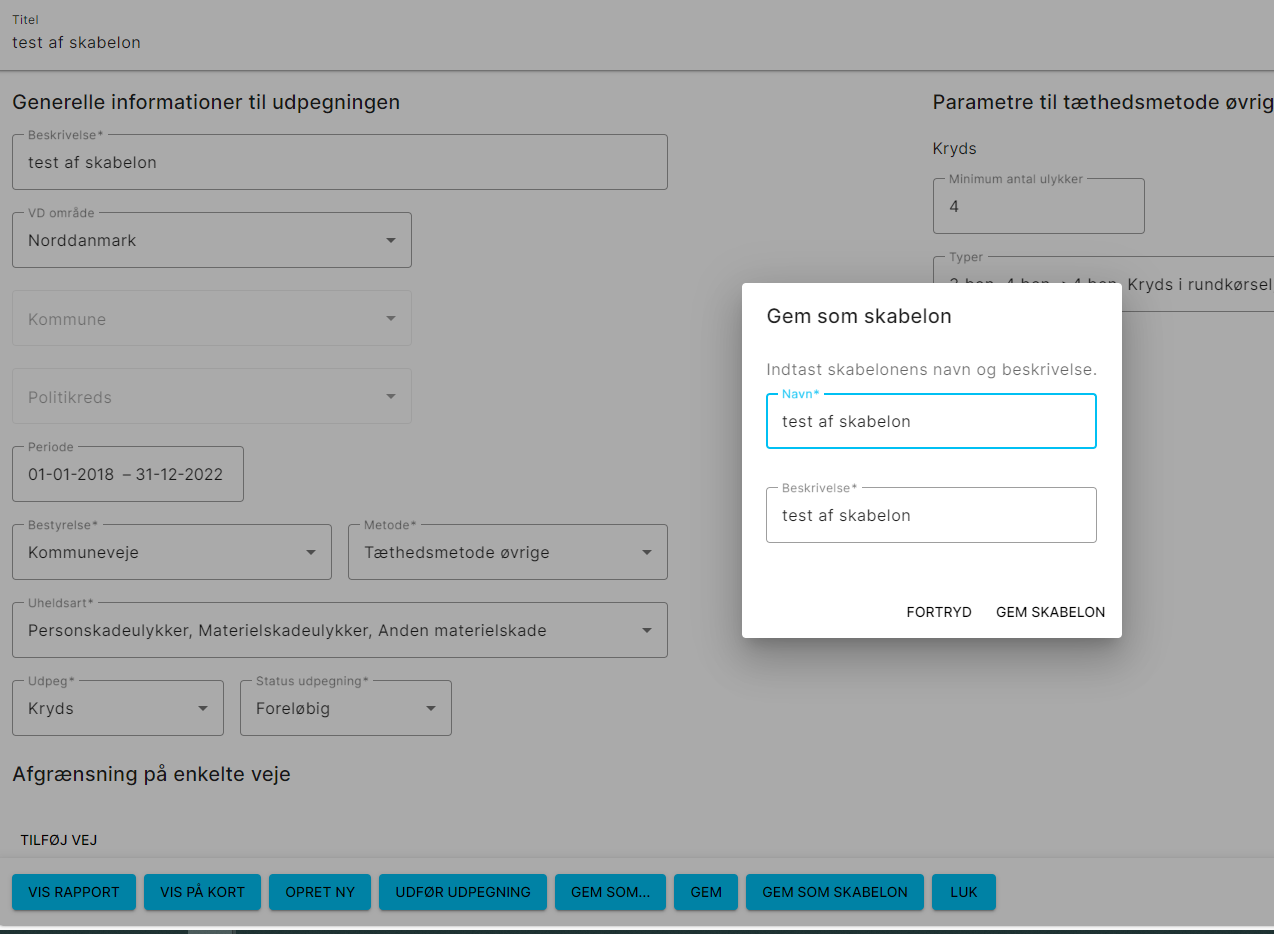This screenshot has height=934, width=1274.
Task: Open the VD område dropdown
Action: coord(211,240)
